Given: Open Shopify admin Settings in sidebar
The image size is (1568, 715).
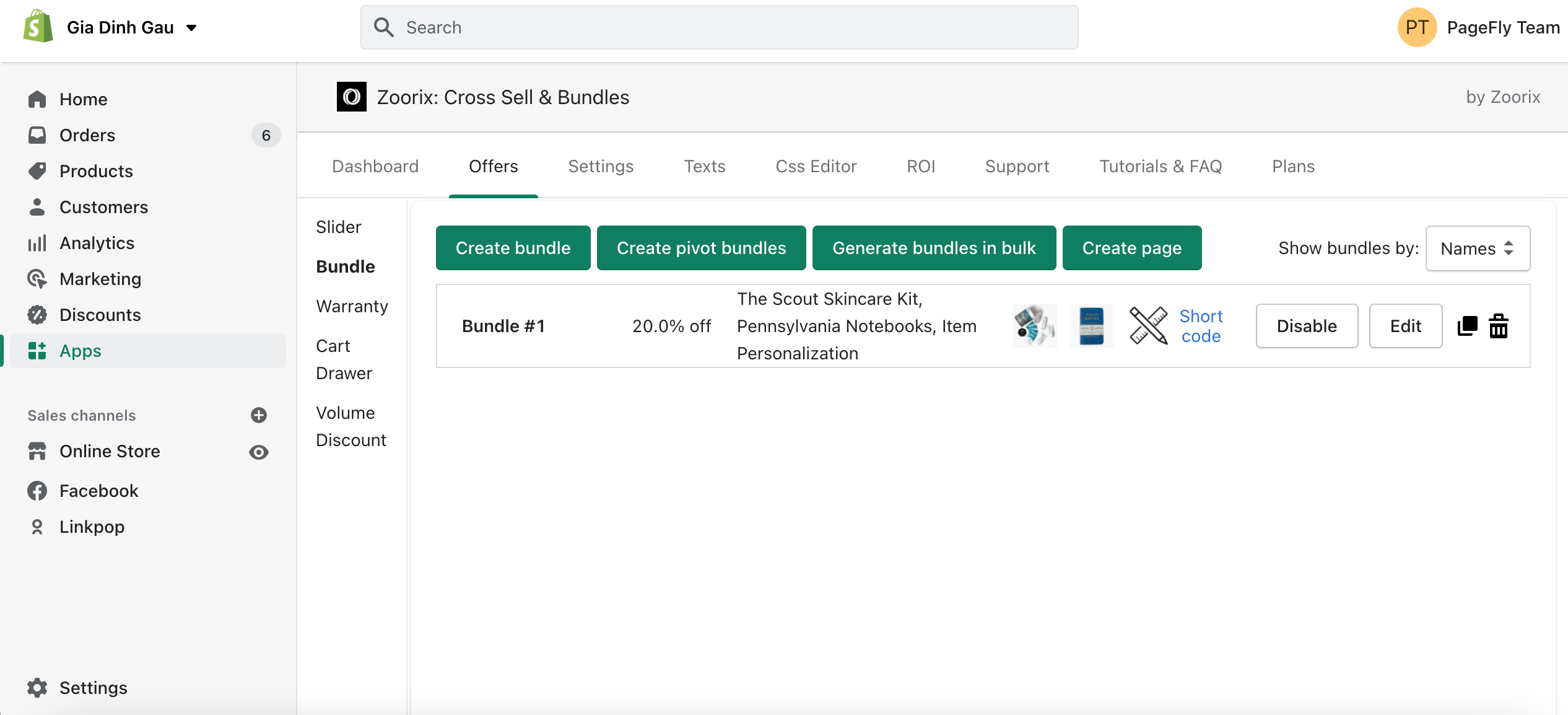Looking at the screenshot, I should 93,688.
